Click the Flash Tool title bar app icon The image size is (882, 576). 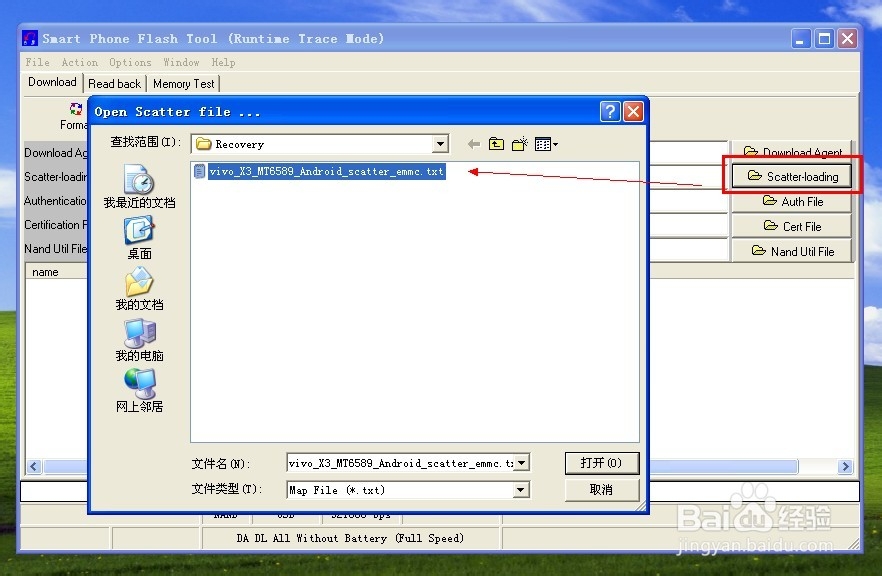(30, 38)
